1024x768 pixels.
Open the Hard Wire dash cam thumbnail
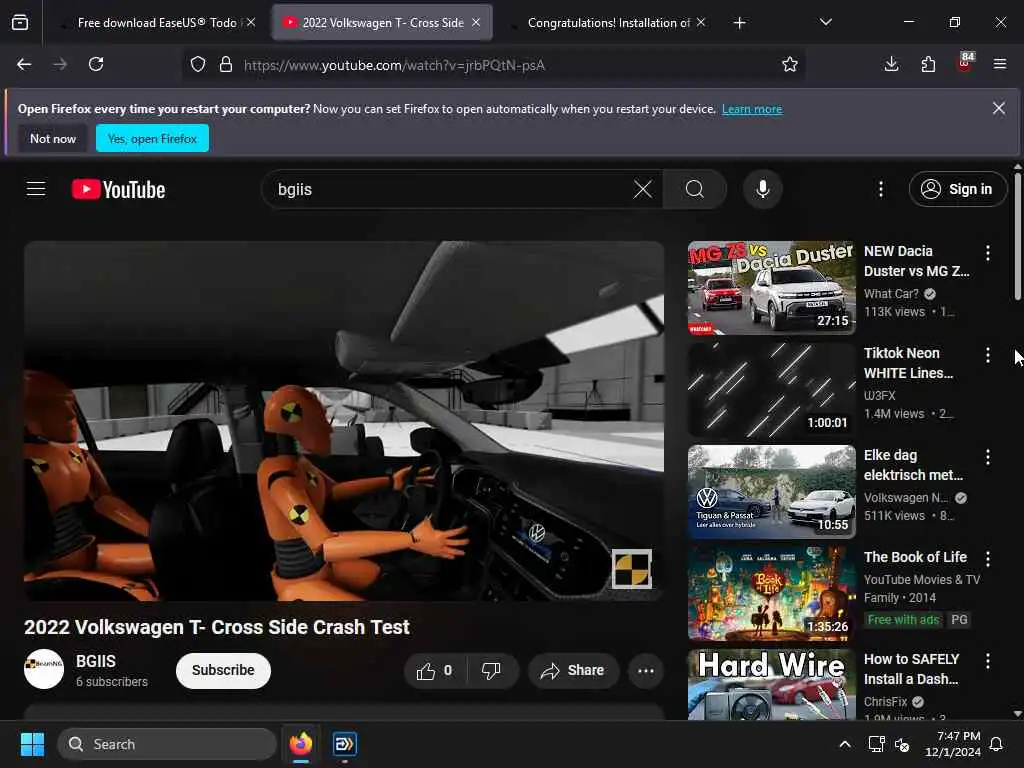click(x=771, y=684)
